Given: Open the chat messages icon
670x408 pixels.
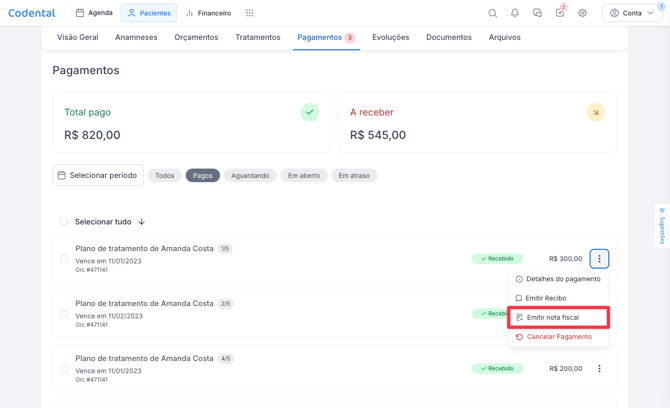Looking at the screenshot, I should pyautogui.click(x=537, y=13).
